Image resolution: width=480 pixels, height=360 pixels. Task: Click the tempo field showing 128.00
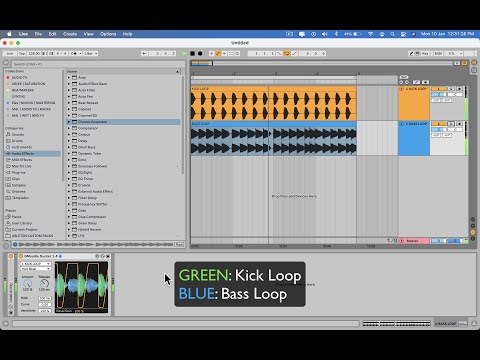pos(34,53)
